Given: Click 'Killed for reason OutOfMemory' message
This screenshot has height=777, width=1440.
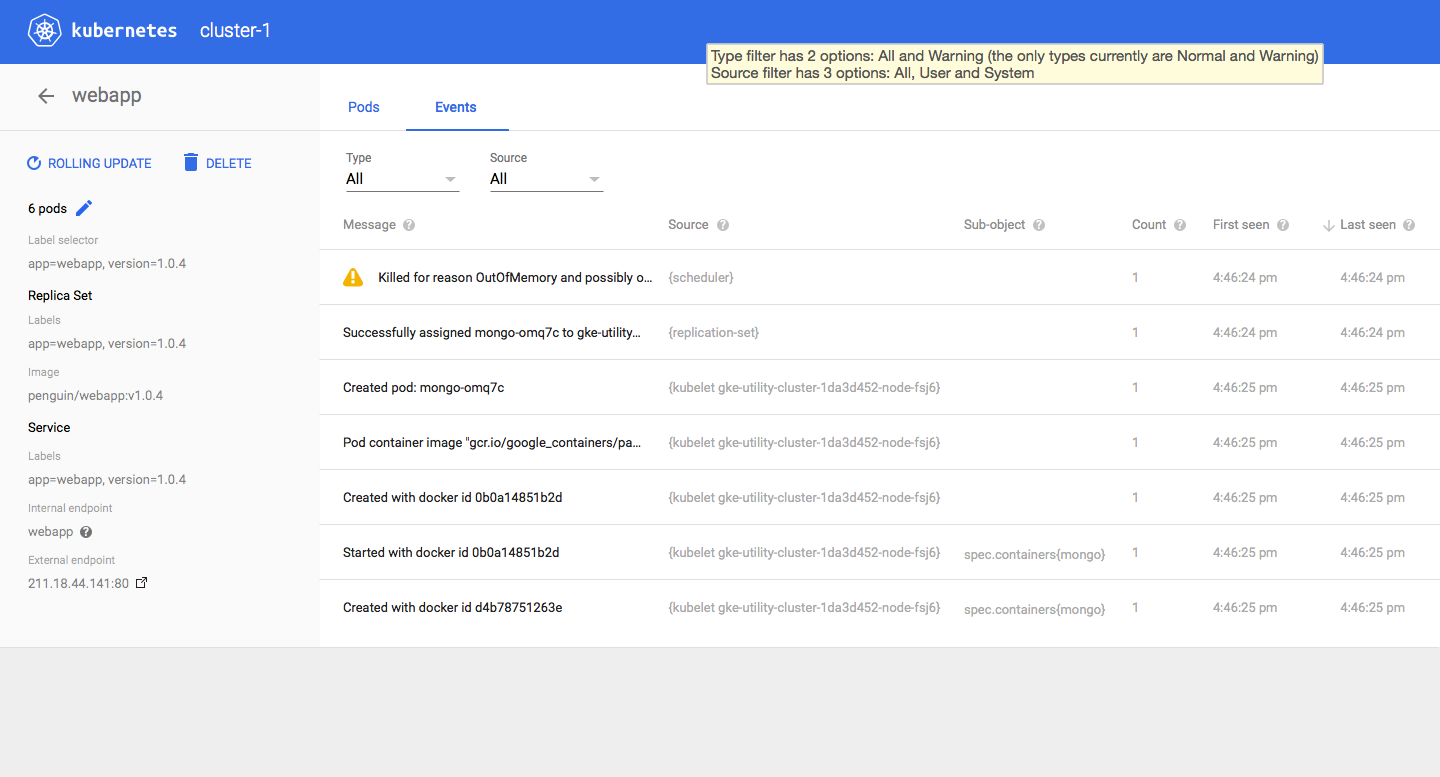Looking at the screenshot, I should [515, 278].
